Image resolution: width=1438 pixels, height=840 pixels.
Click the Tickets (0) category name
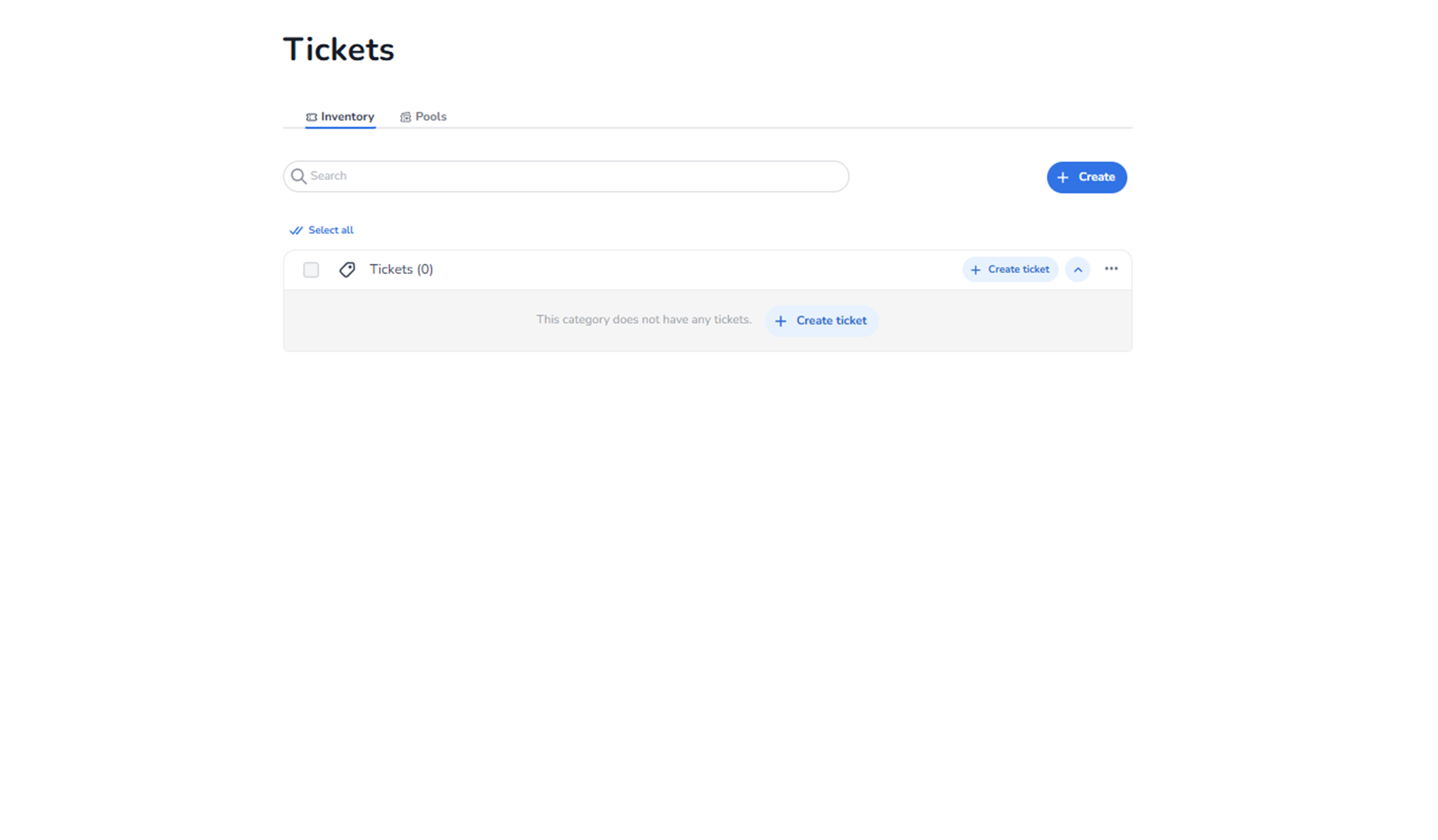point(401,270)
